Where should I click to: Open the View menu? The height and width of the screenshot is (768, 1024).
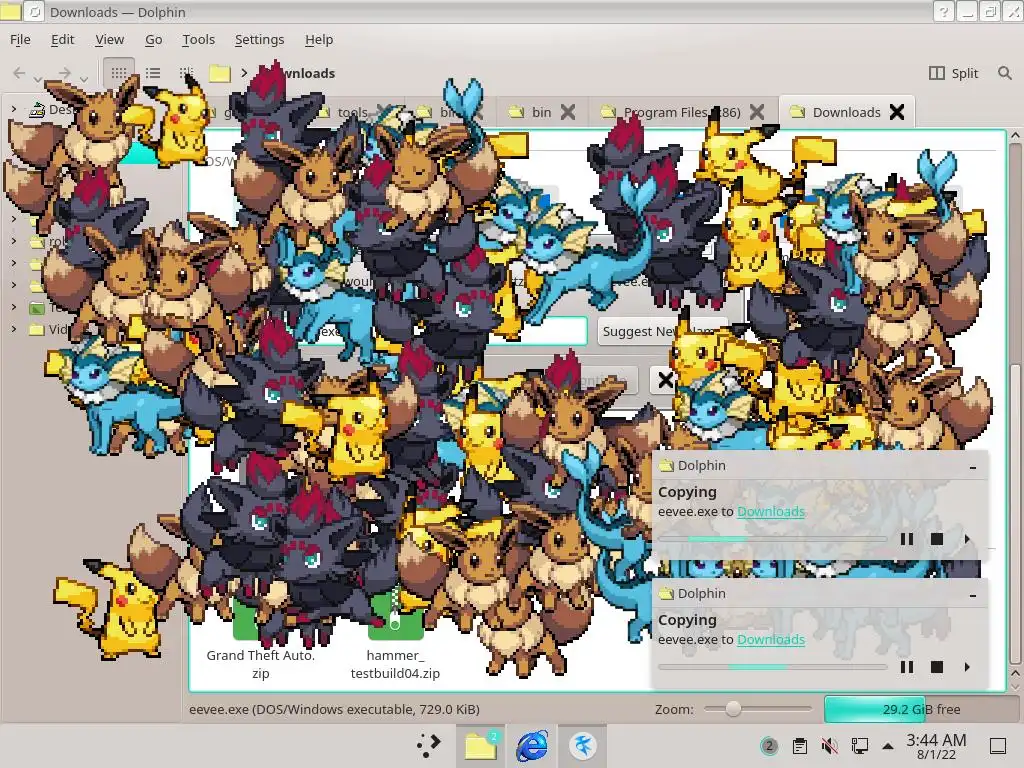point(110,40)
